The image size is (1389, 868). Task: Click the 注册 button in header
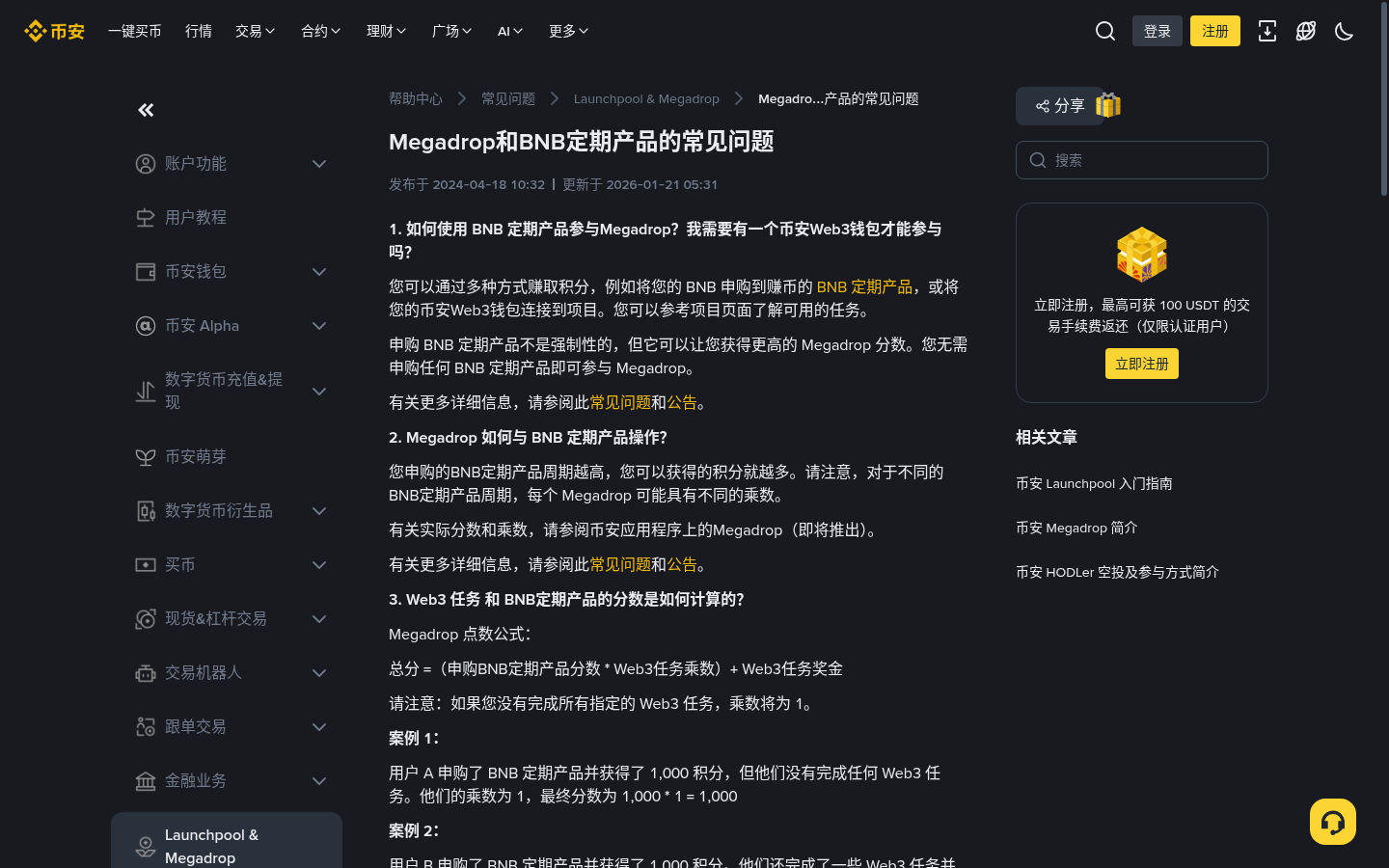point(1215,31)
